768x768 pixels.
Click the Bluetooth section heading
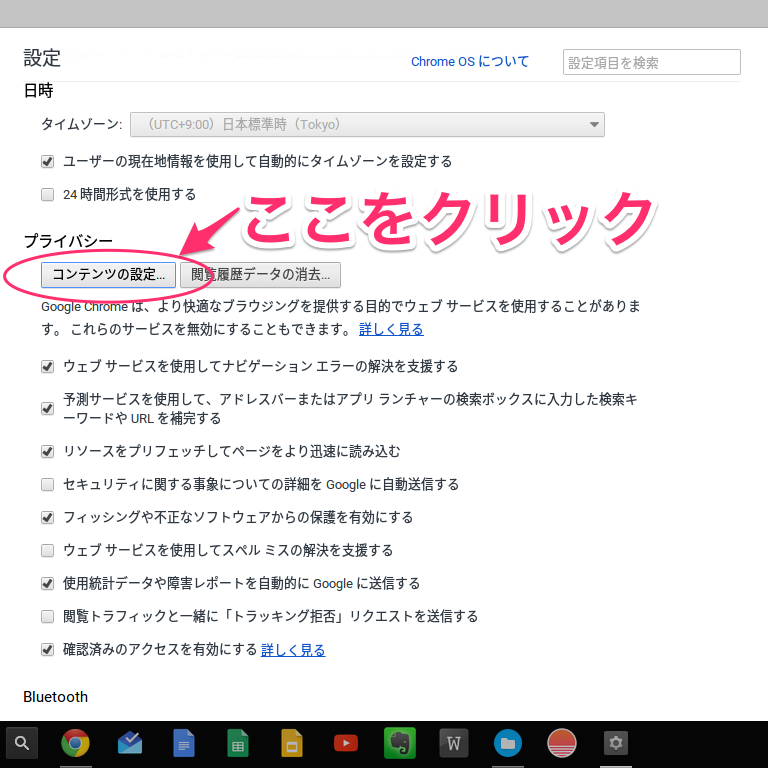(55, 697)
